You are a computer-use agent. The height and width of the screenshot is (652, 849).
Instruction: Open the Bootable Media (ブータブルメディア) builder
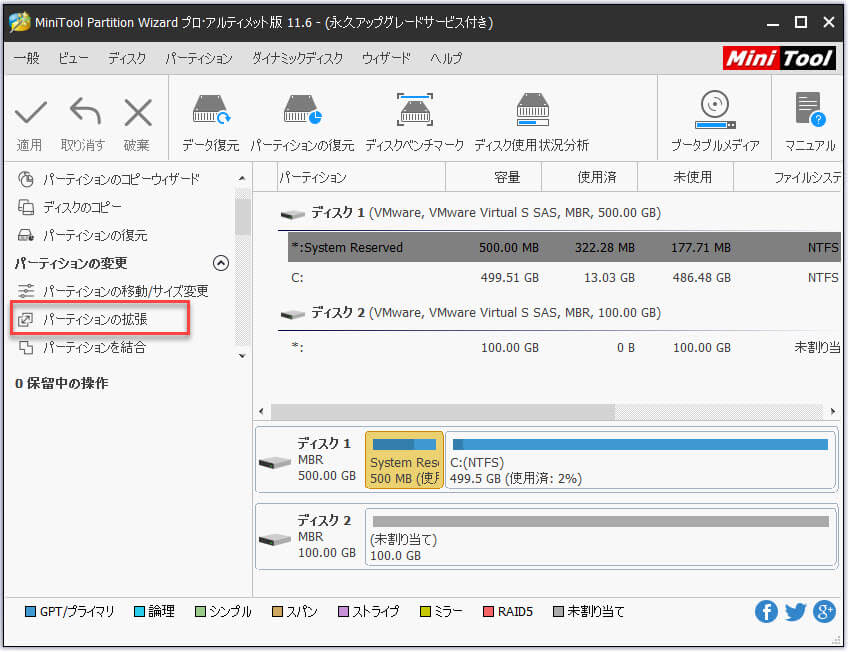click(714, 110)
